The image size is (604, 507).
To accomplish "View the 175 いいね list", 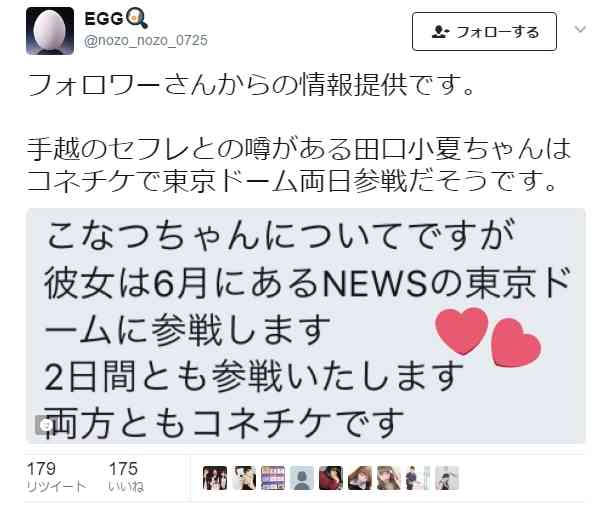I will (126, 477).
